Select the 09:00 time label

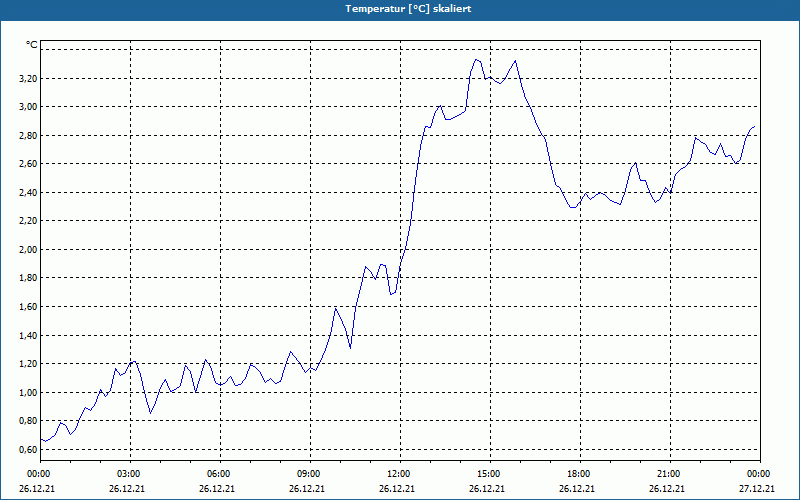click(x=310, y=474)
